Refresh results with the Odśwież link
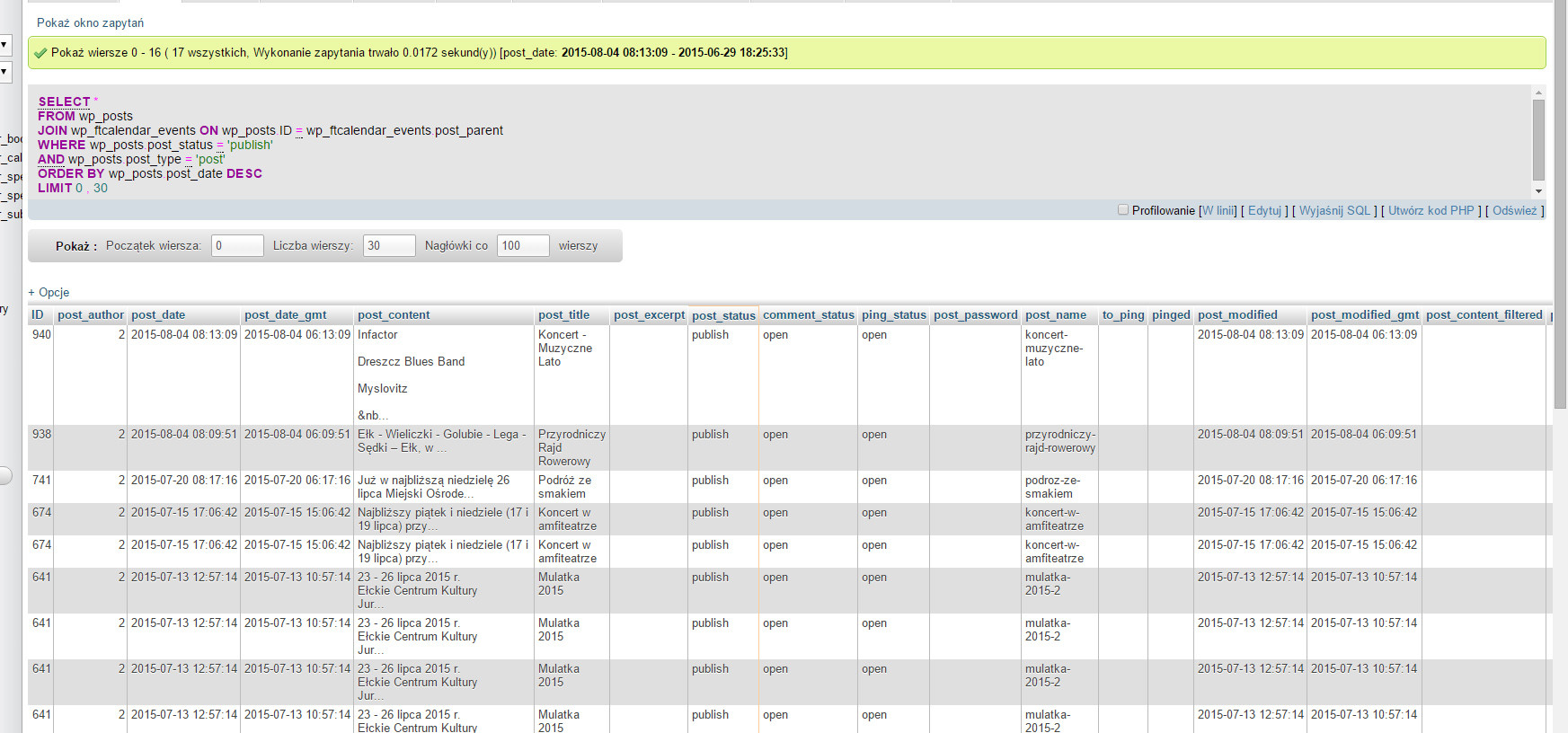 tap(1514, 210)
